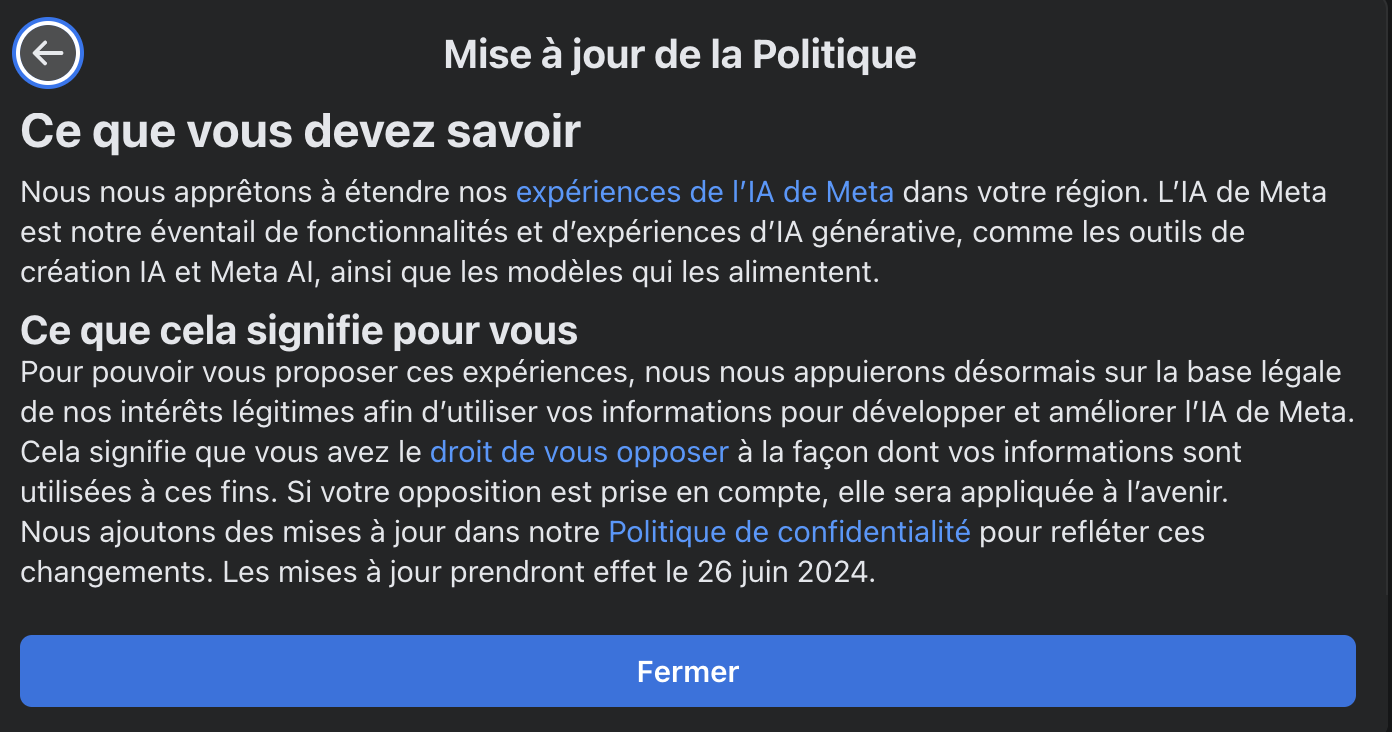Click the "Ce que cela signifie pour vous" heading
1392x732 pixels.
pyautogui.click(x=299, y=330)
